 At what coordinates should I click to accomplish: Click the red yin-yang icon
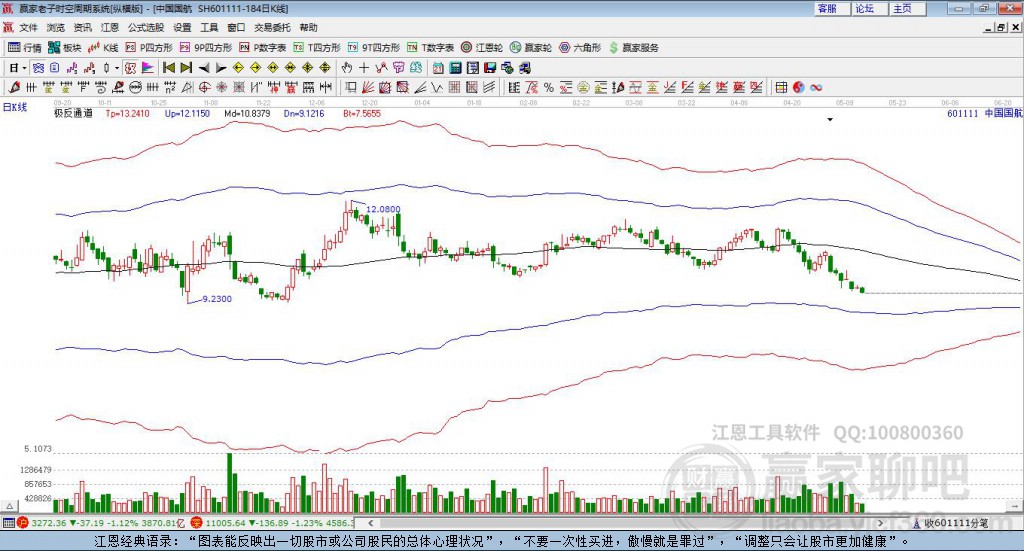coord(798,87)
